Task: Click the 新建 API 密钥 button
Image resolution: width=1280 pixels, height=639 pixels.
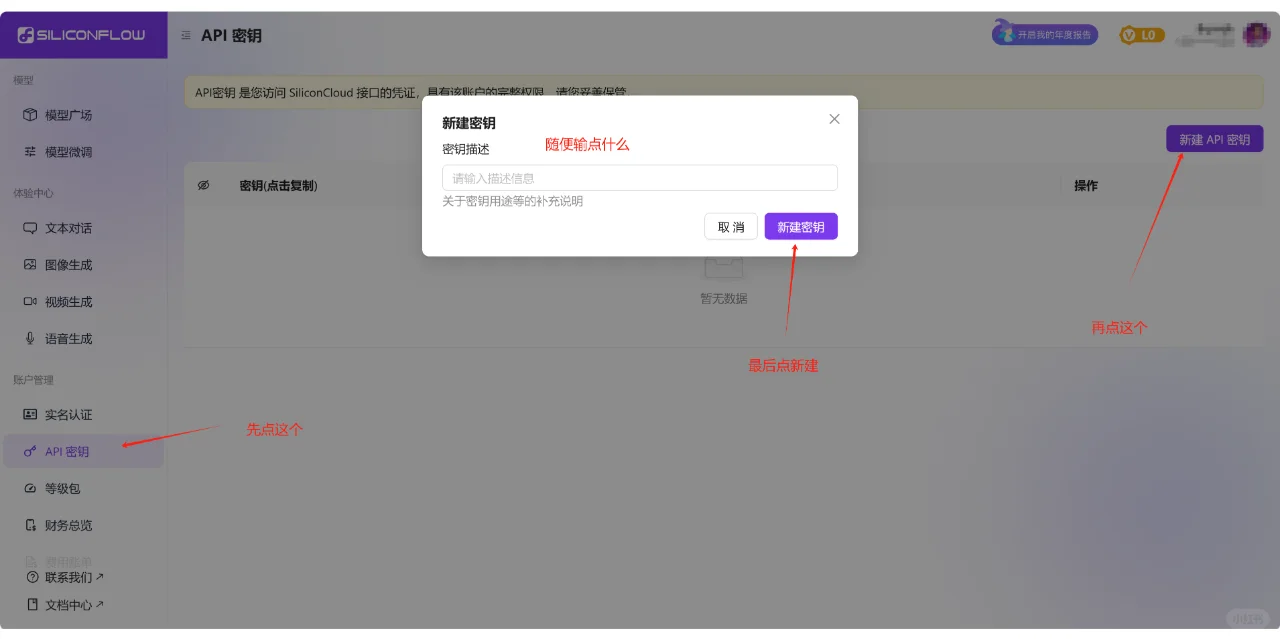Action: click(x=1214, y=138)
